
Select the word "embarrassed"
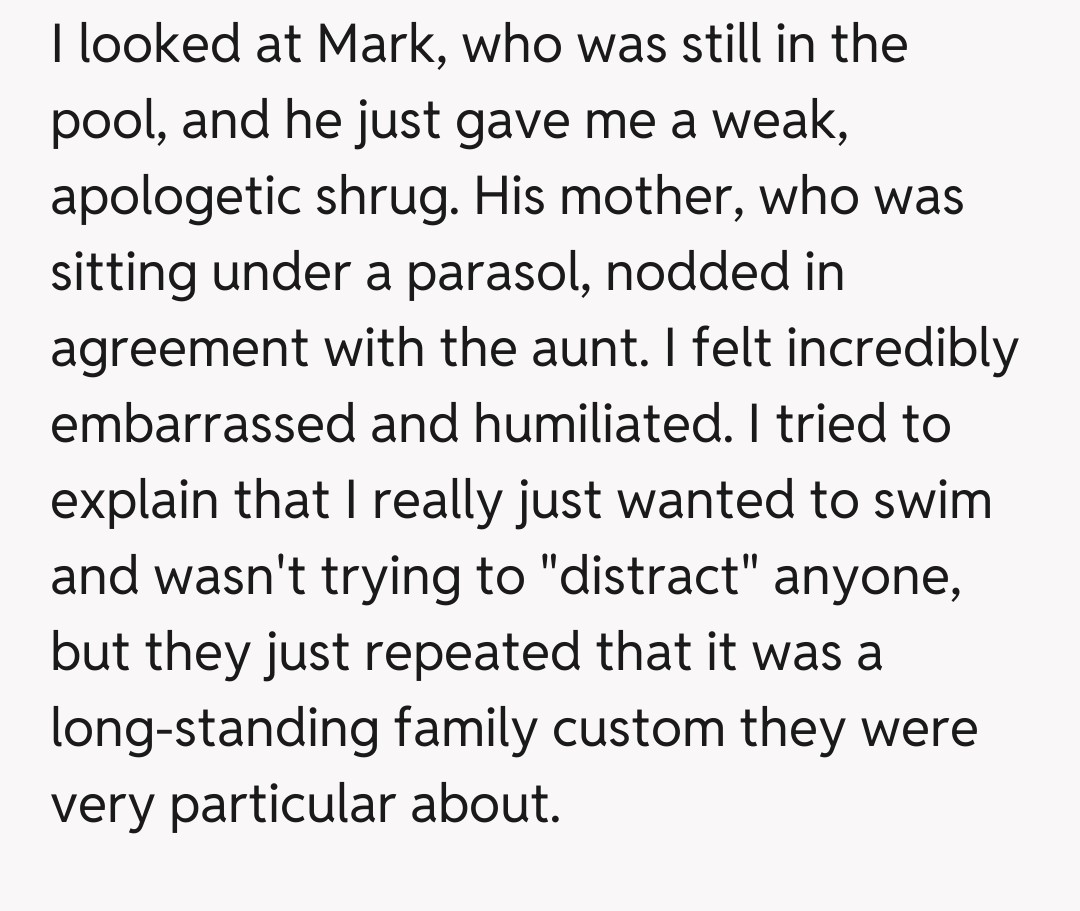pos(203,425)
